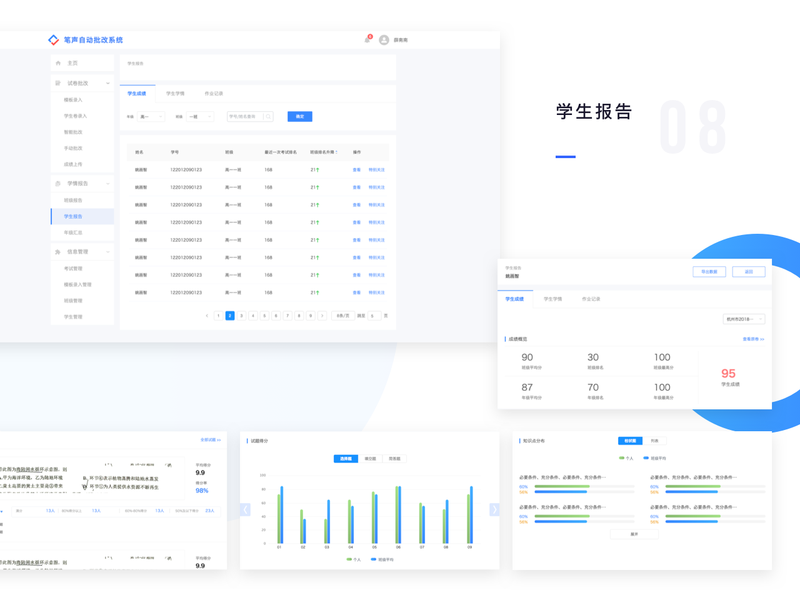Click the 95 student score value
The image size is (800, 600).
729,373
